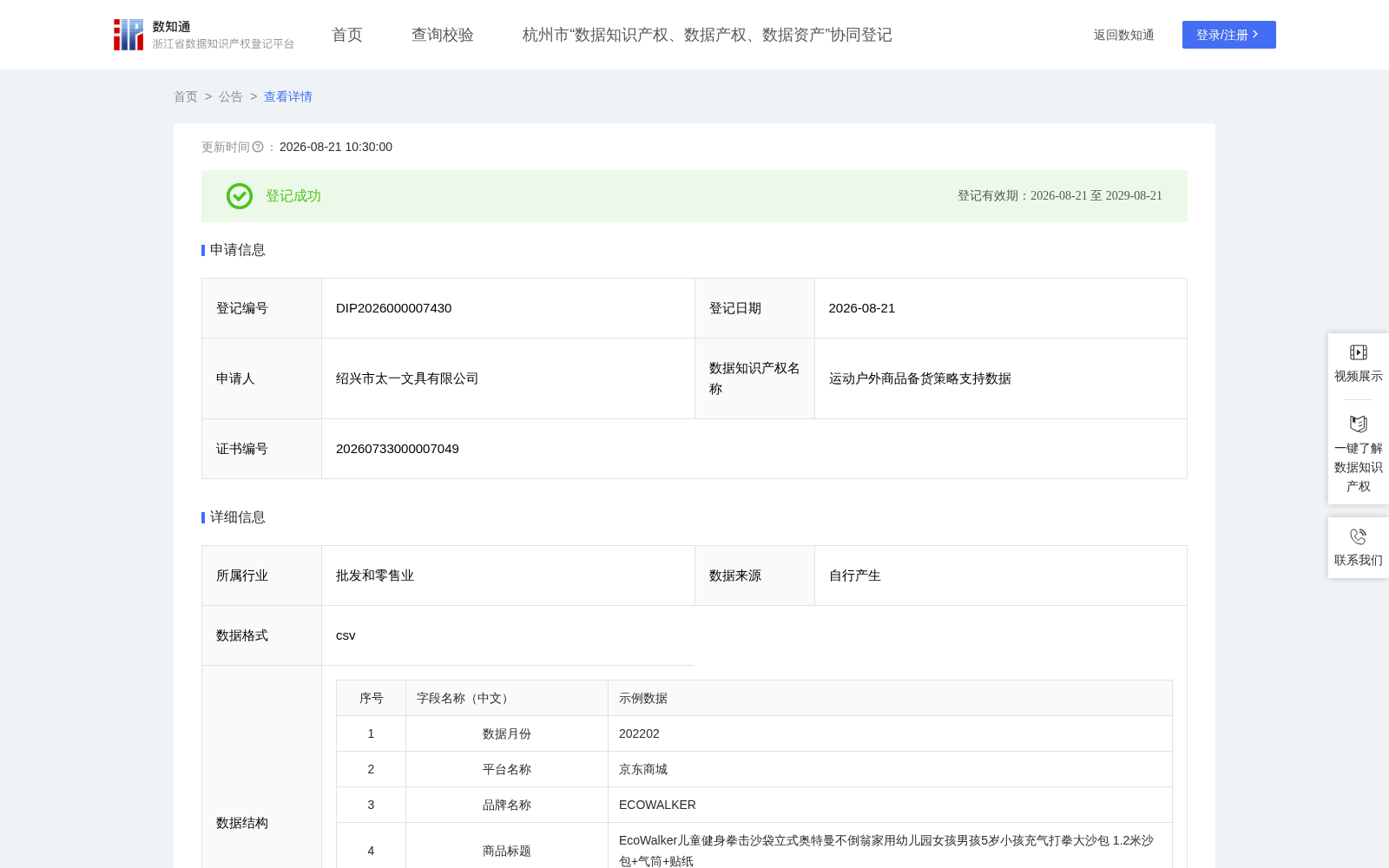Image resolution: width=1389 pixels, height=868 pixels.
Task: Click the csv data format value
Action: 346,635
